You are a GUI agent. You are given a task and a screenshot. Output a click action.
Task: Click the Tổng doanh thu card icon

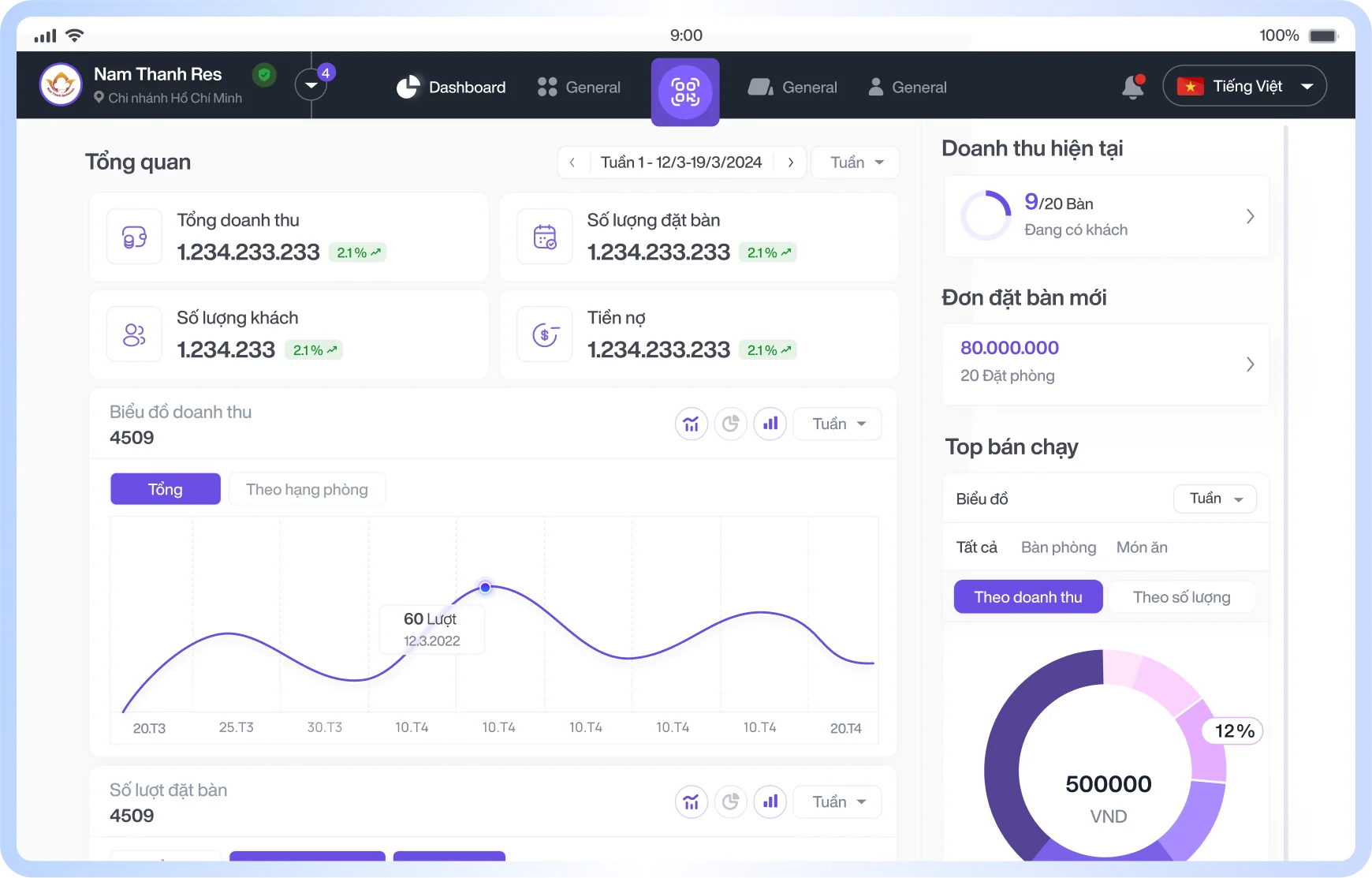134,237
